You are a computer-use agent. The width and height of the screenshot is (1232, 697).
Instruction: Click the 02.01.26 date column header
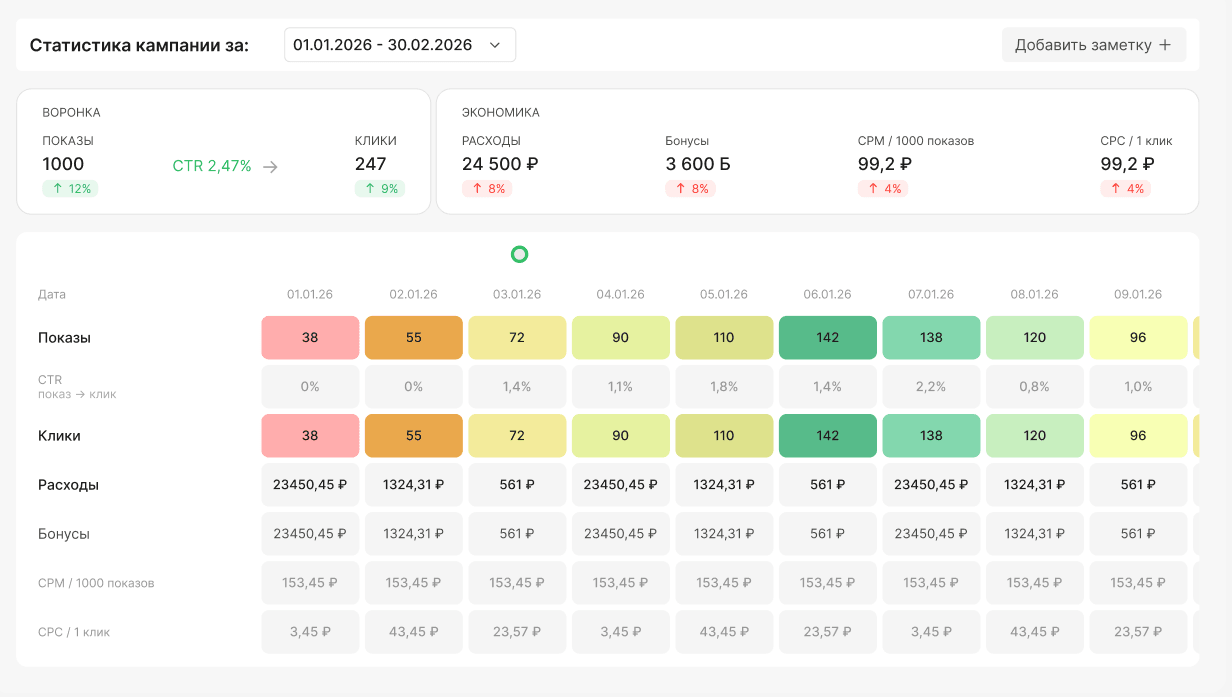click(414, 294)
